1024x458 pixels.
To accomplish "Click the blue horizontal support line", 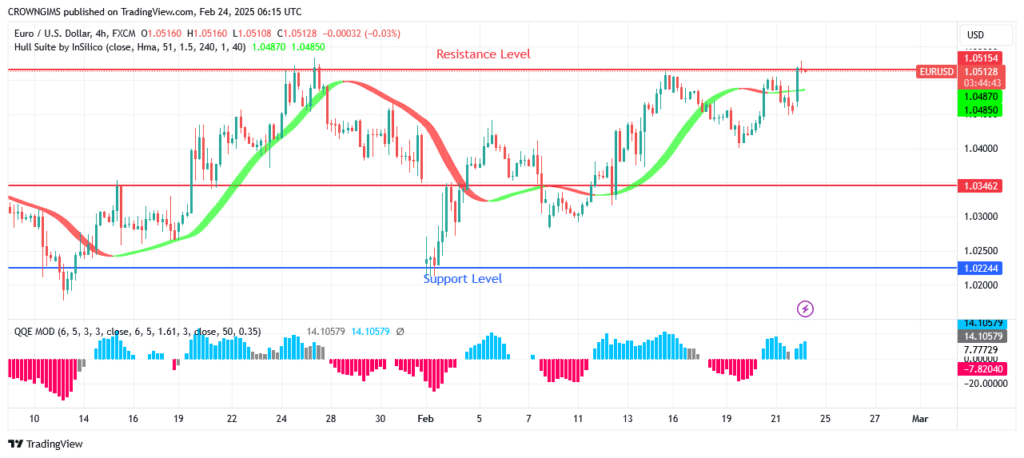I will coord(482,267).
